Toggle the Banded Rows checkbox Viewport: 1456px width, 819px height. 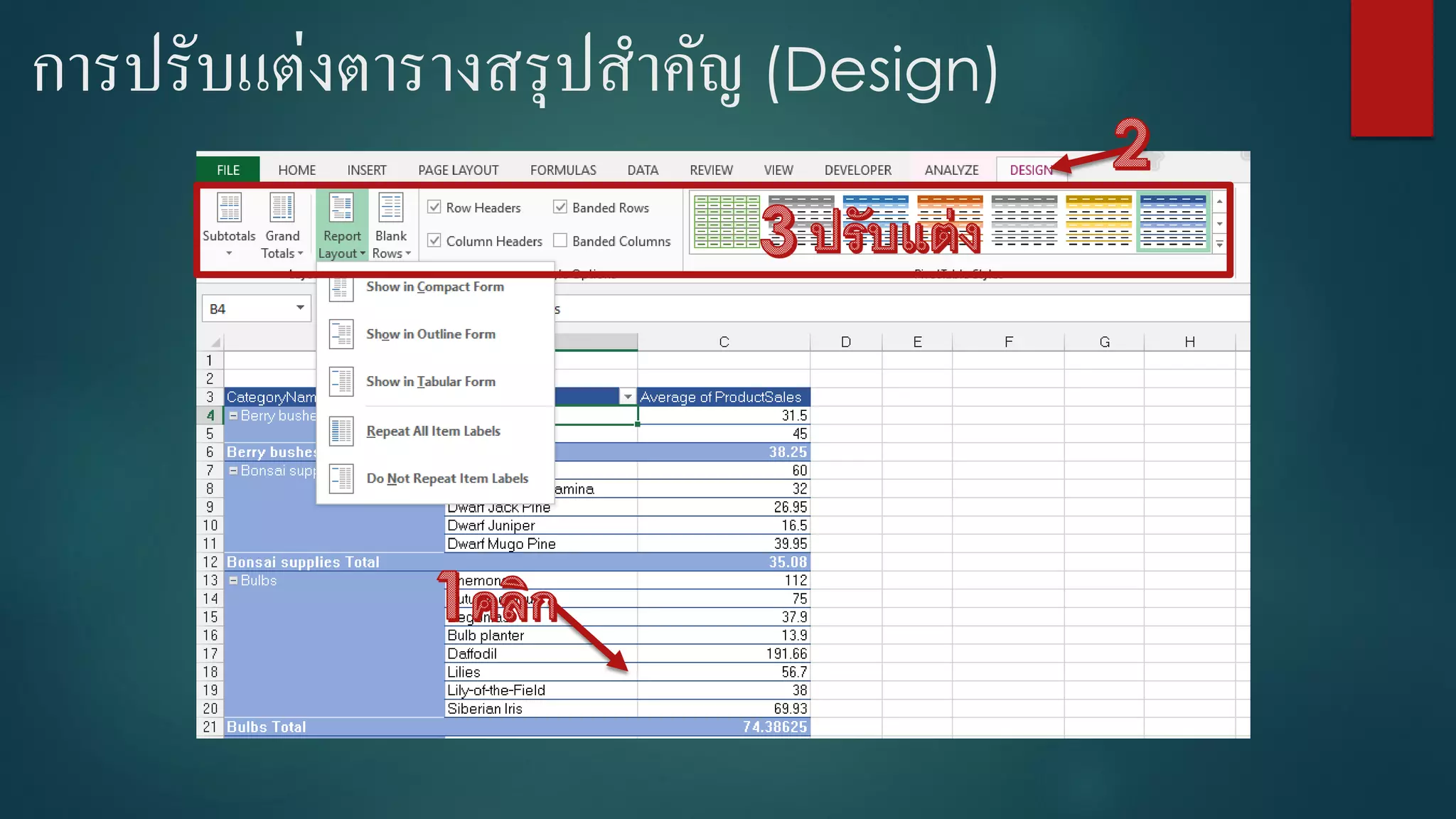(x=560, y=207)
